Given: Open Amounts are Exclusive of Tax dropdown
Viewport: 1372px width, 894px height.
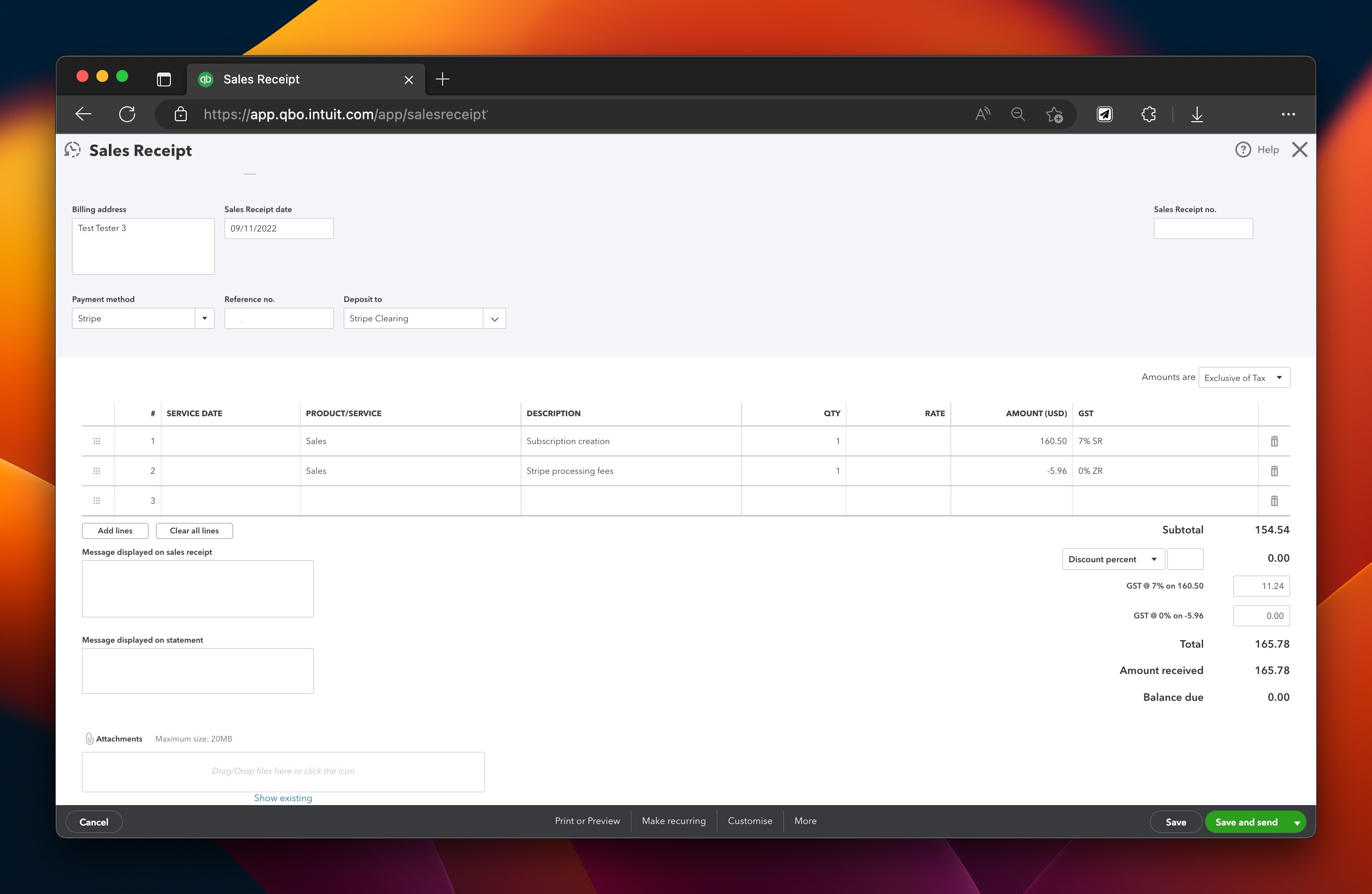Looking at the screenshot, I should point(1244,377).
